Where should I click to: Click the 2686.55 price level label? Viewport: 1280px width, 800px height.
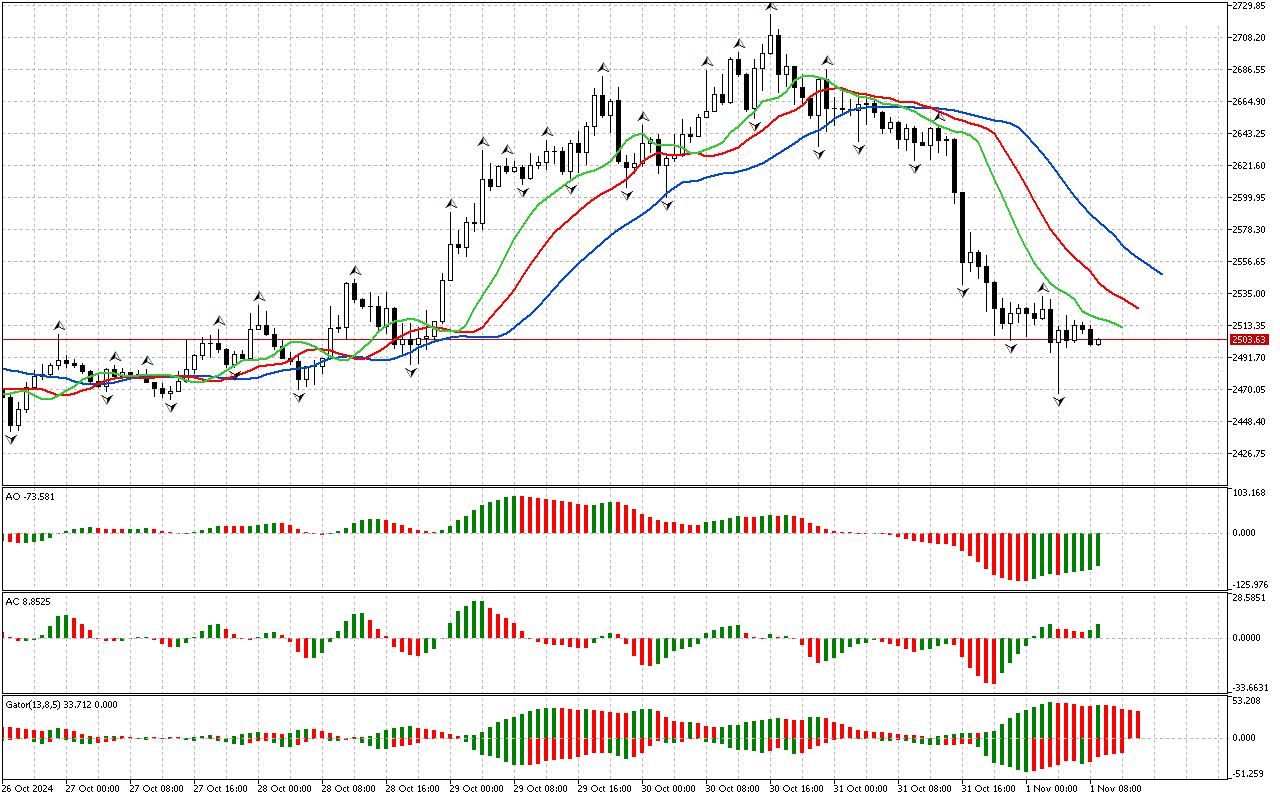tap(1251, 70)
